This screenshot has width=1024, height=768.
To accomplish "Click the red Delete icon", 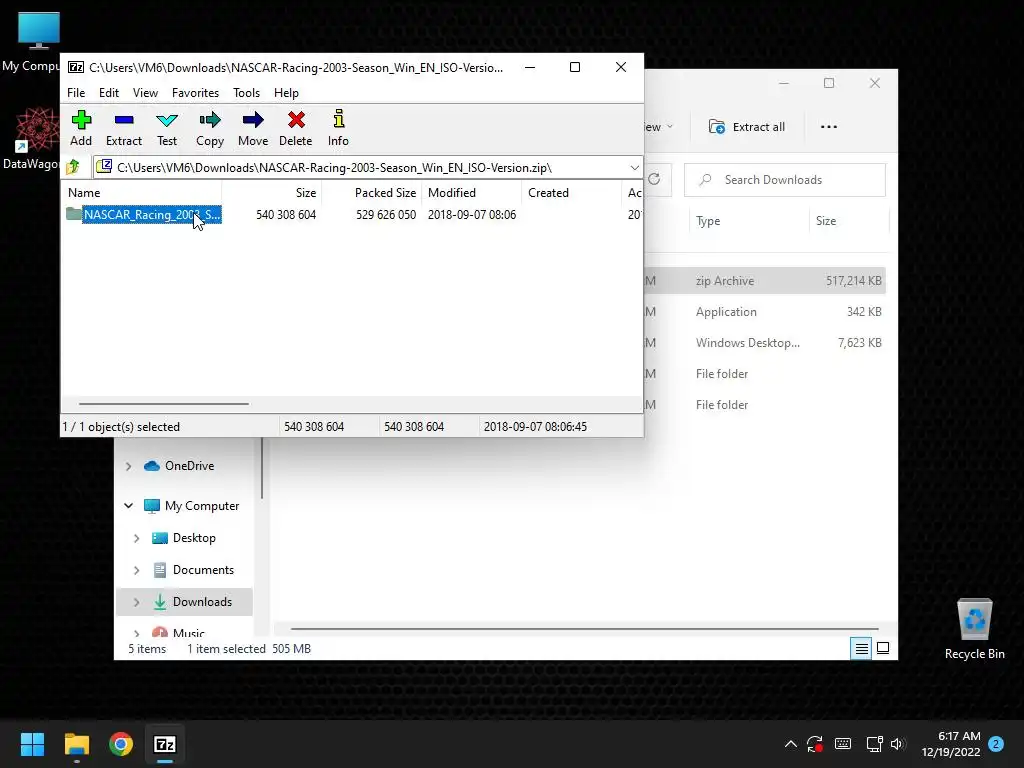I will [296, 129].
